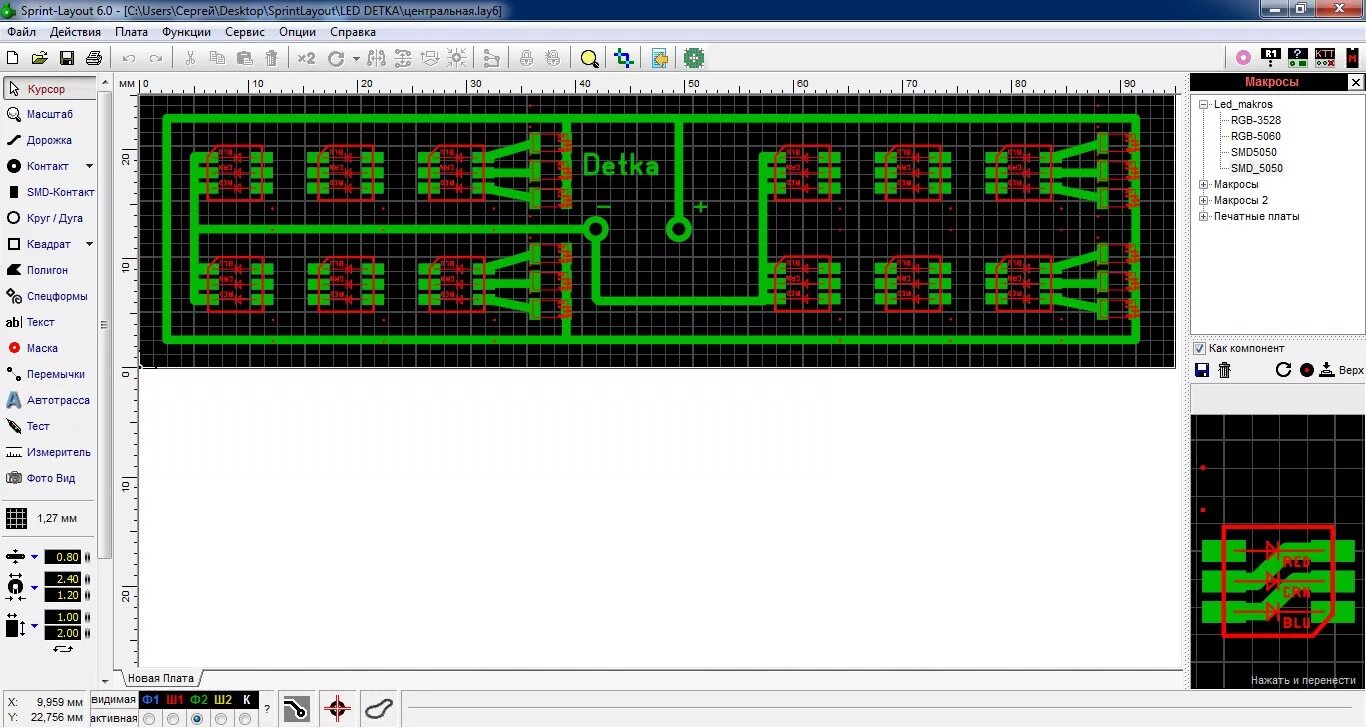This screenshot has width=1366, height=728.
Task: Open the KTT design-rule check panel icon
Action: (x=1325, y=58)
